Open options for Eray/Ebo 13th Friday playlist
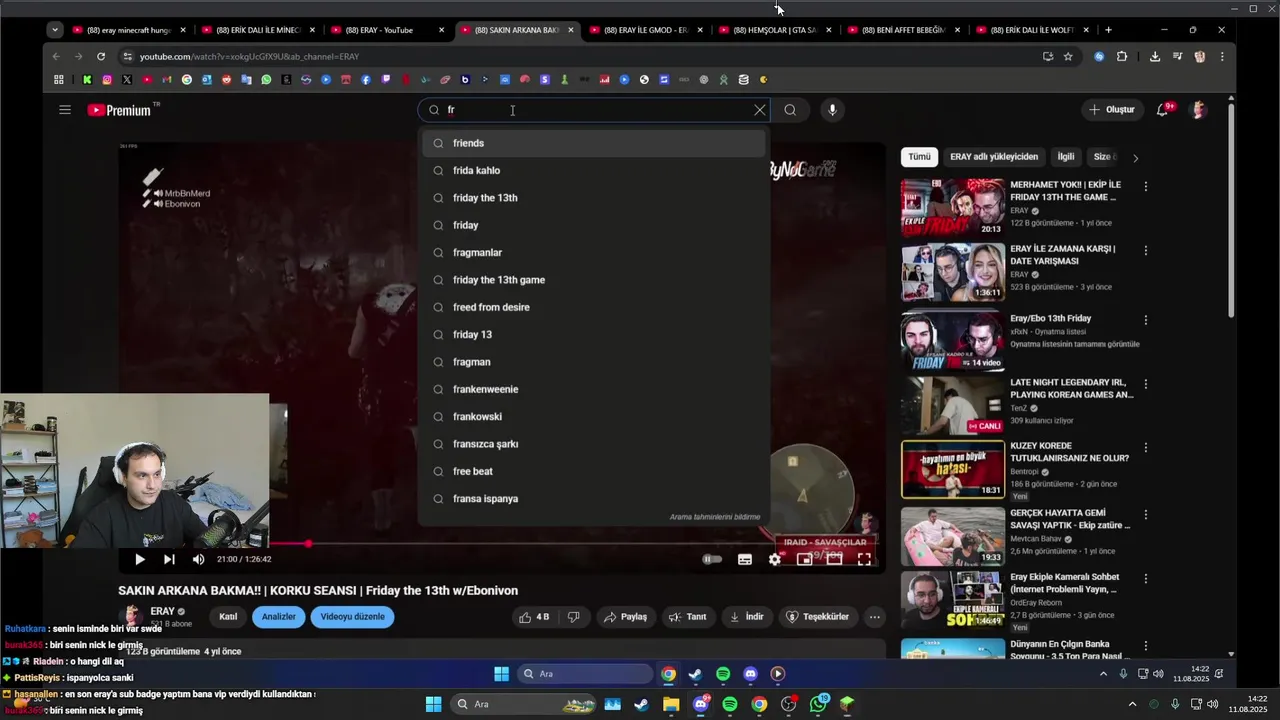 coord(1146,320)
